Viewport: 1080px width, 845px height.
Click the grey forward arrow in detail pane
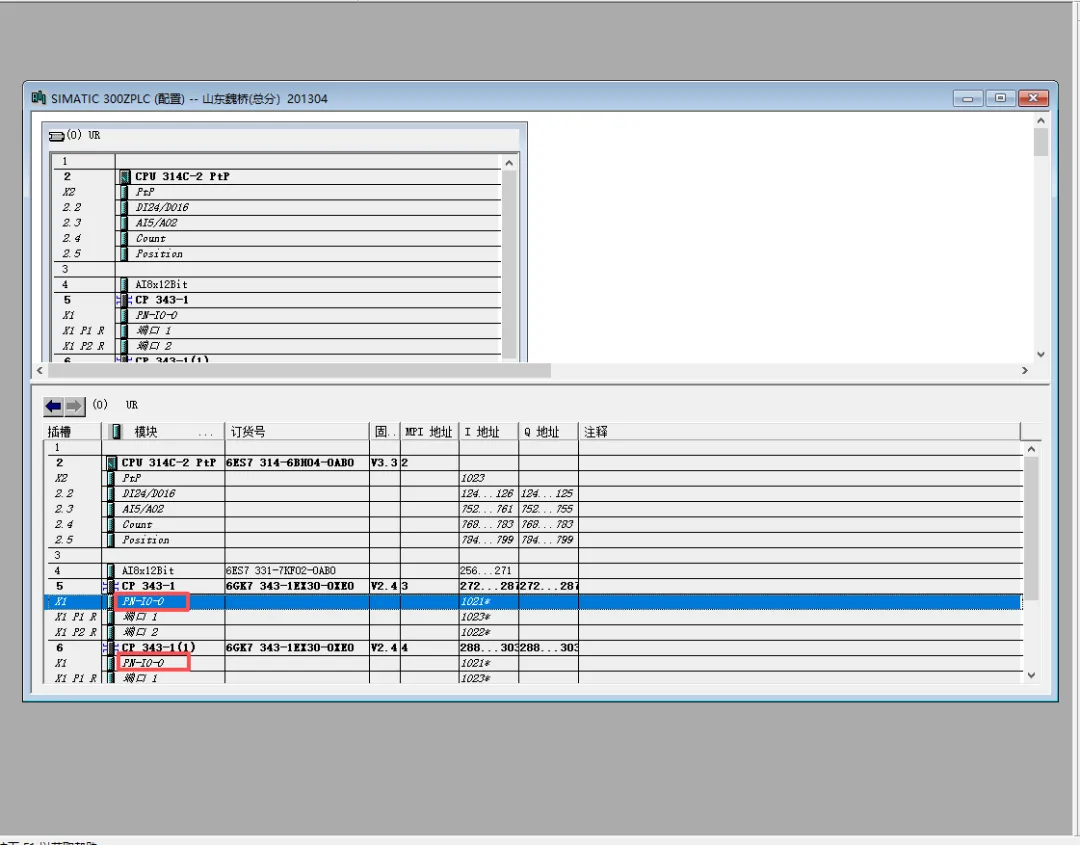[x=75, y=406]
